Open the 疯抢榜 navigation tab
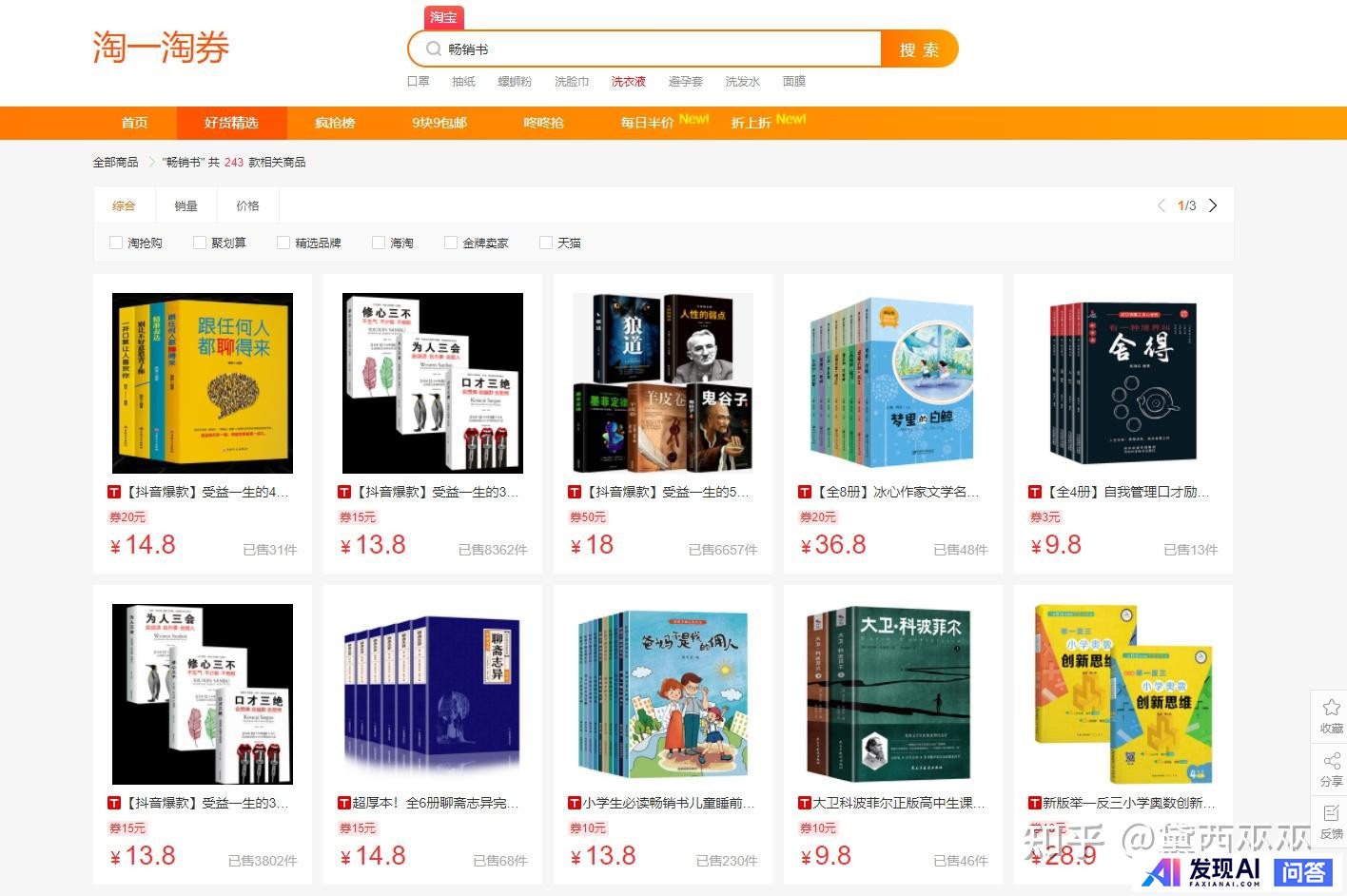Screen dimensions: 1347x896 tap(335, 123)
